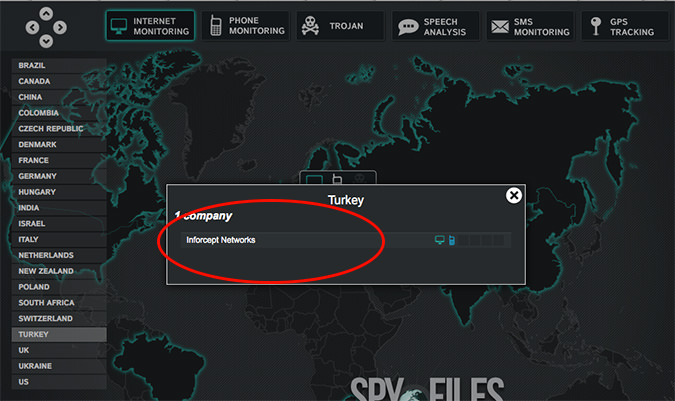
Task: Click the phone icon in Inforcept Networks row
Action: [x=451, y=240]
